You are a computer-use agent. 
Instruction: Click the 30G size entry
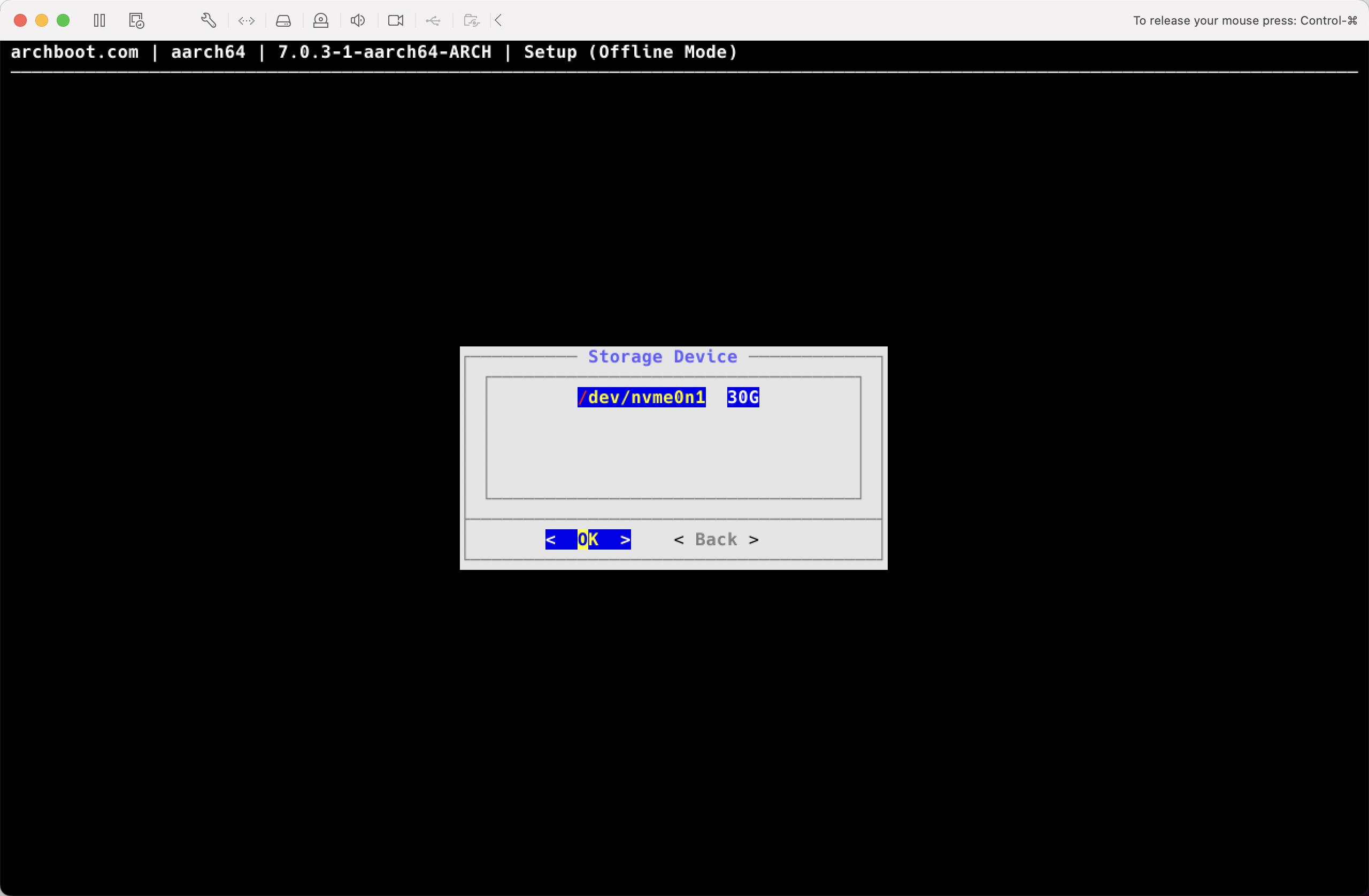click(743, 397)
